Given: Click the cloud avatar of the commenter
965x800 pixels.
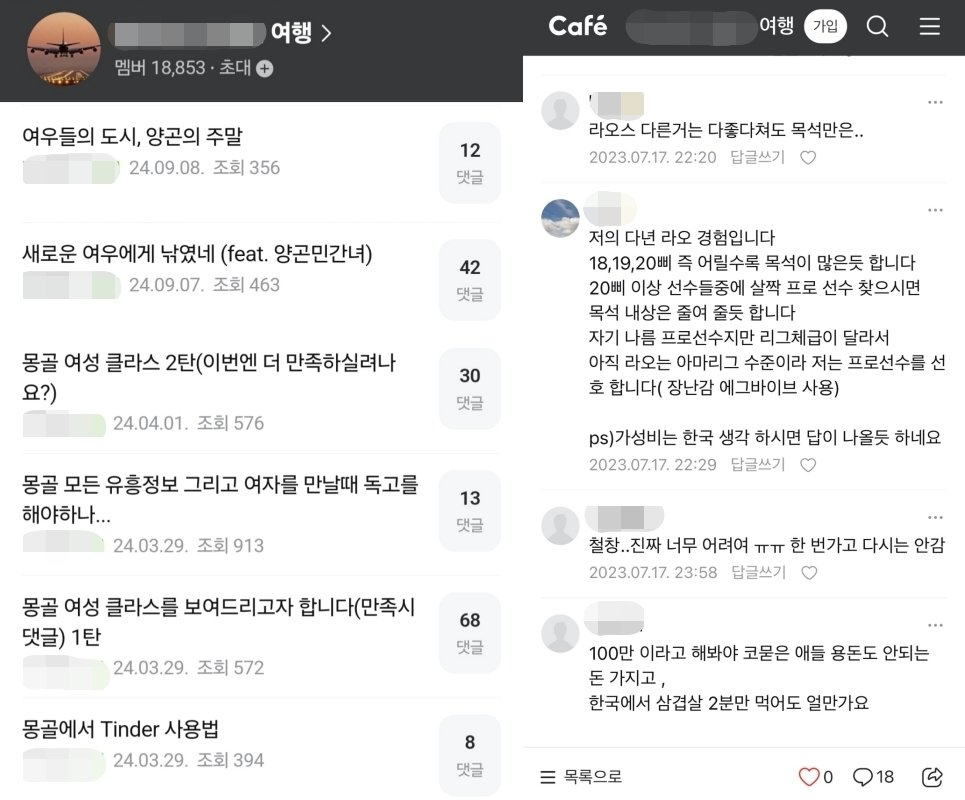Looking at the screenshot, I should pos(560,218).
